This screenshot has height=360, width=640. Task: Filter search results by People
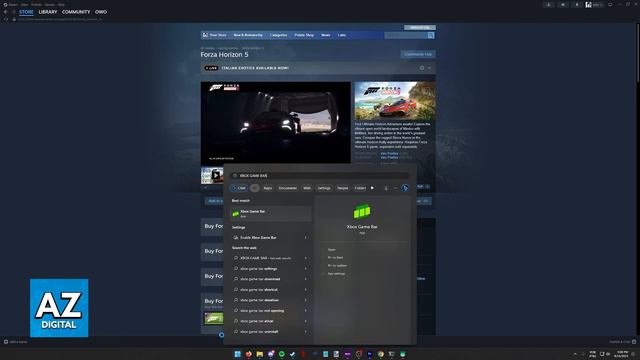click(342, 188)
